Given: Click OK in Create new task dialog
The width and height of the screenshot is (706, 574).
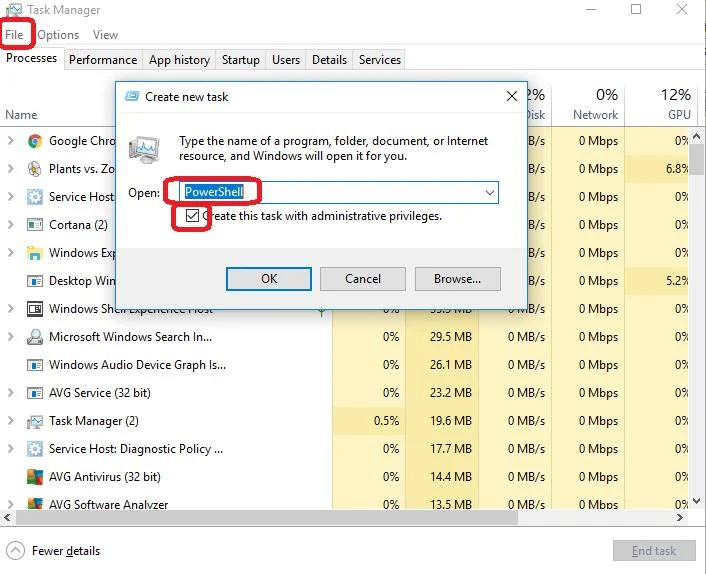Looking at the screenshot, I should (x=269, y=279).
